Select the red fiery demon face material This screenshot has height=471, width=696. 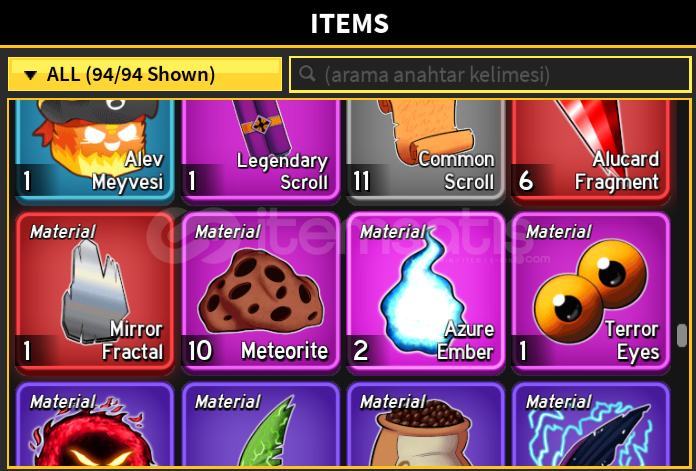point(95,424)
